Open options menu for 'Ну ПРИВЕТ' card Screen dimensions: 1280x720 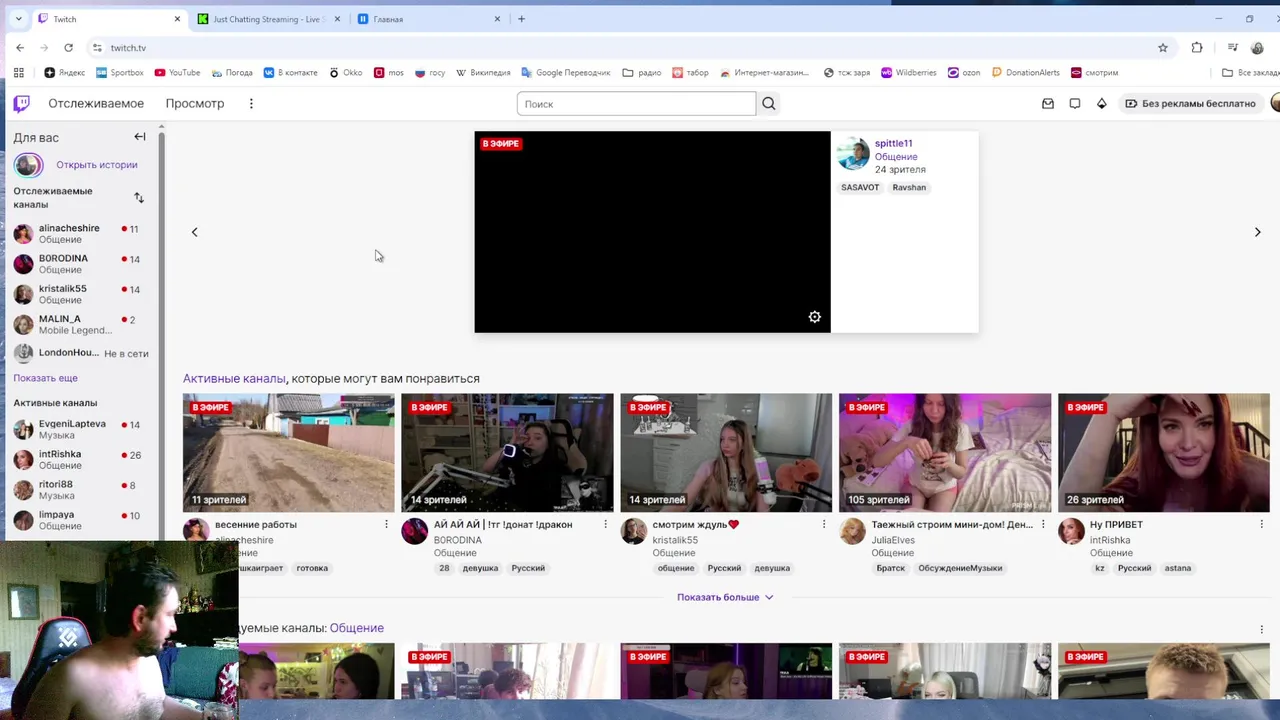pyautogui.click(x=1262, y=524)
